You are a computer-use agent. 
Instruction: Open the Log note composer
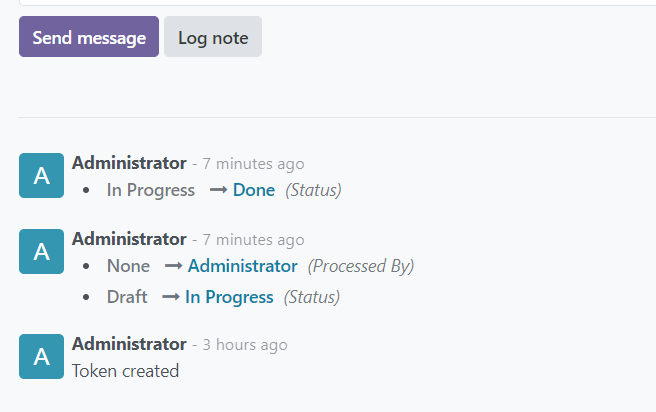(213, 37)
